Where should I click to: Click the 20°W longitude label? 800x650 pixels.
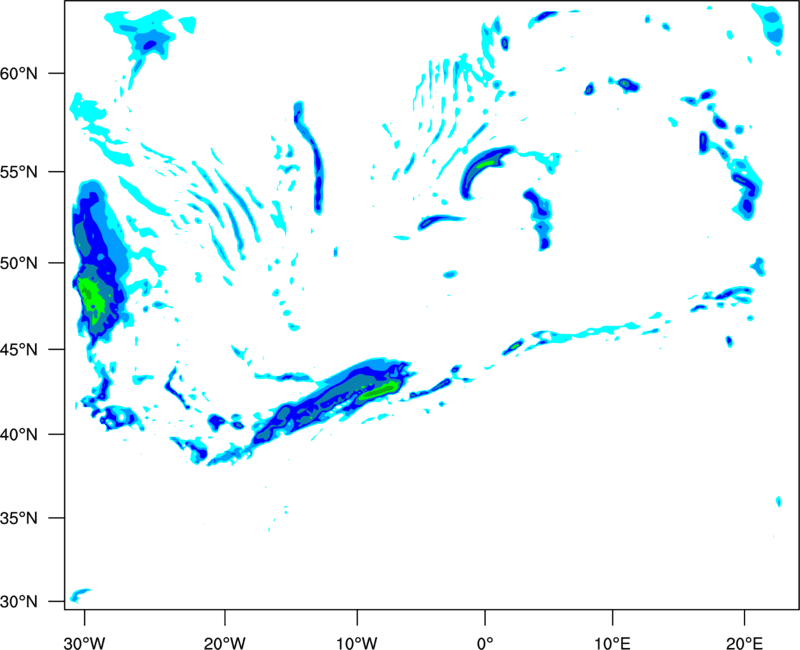225,643
